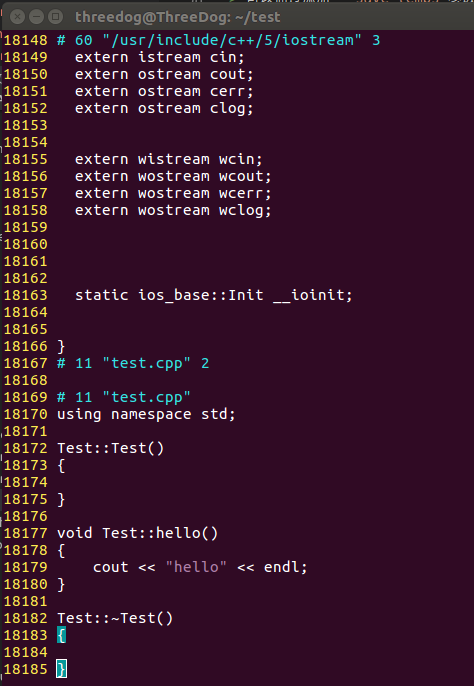Click Test::hello() on line 18177

160,533
